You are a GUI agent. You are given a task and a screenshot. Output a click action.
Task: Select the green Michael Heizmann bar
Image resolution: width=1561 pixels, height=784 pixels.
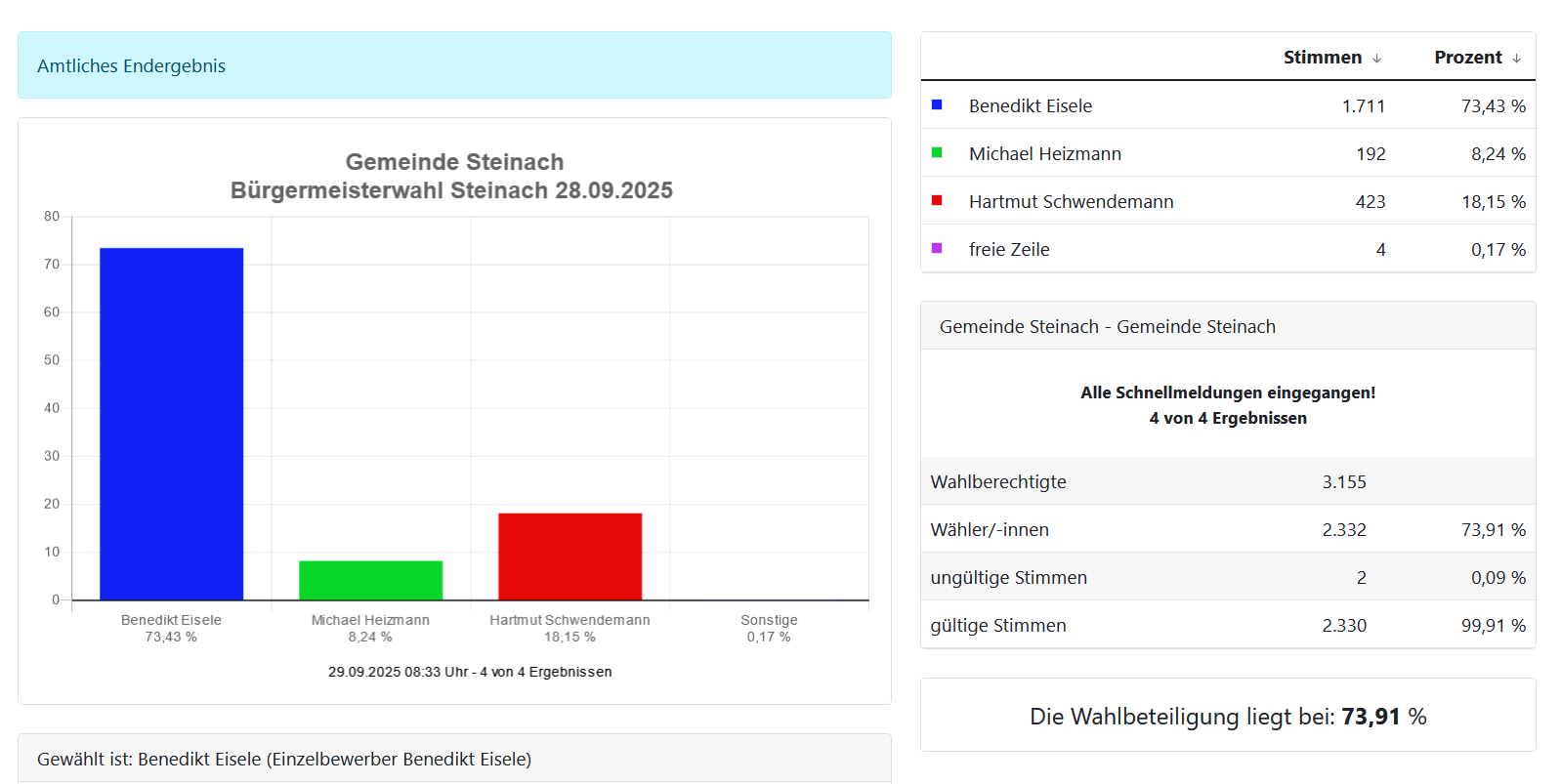tap(370, 580)
